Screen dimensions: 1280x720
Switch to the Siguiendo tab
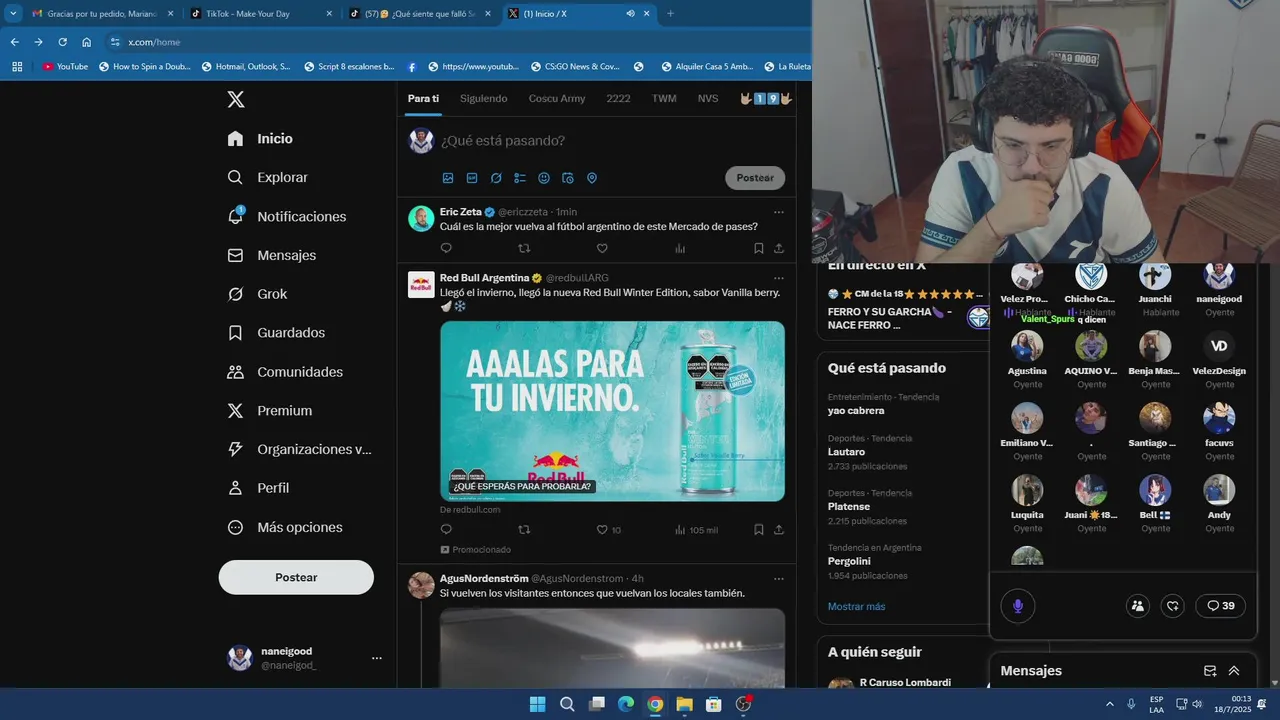click(484, 98)
